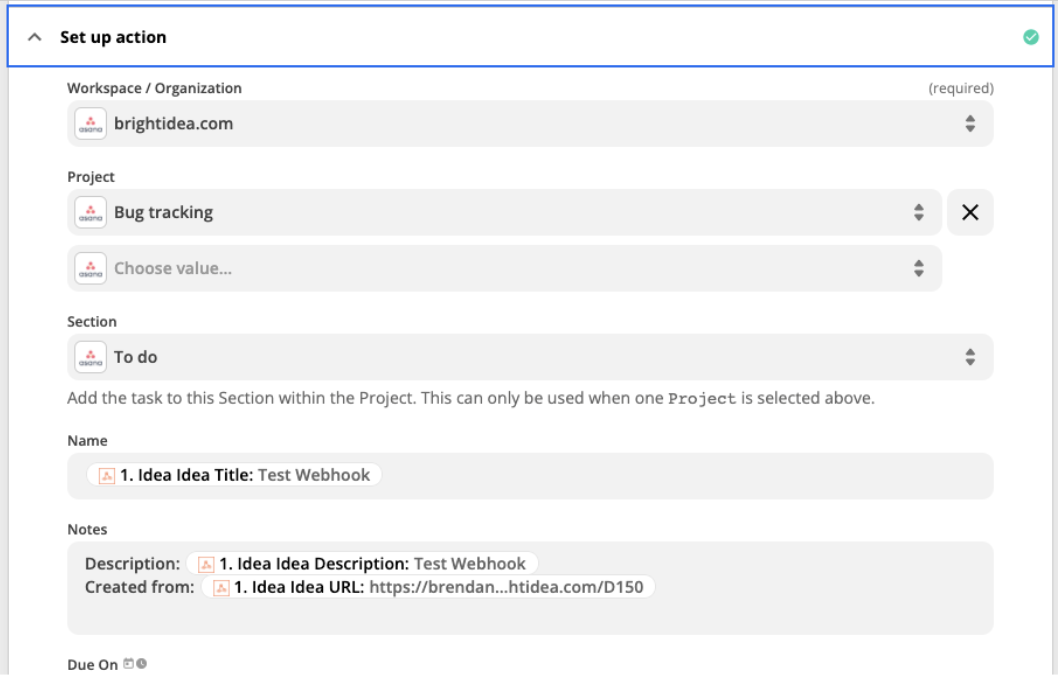Click the calendar icon next to Due On

(128, 664)
